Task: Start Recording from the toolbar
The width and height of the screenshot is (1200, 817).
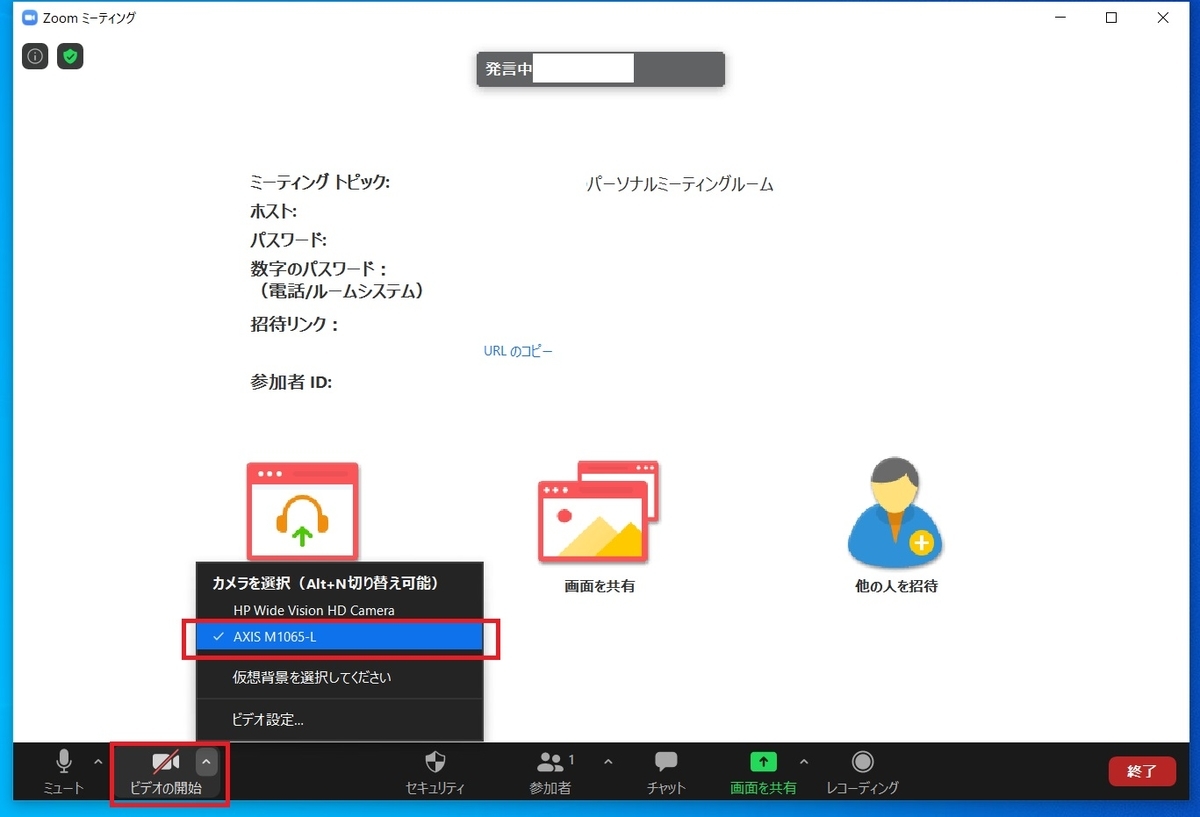Action: [862, 773]
